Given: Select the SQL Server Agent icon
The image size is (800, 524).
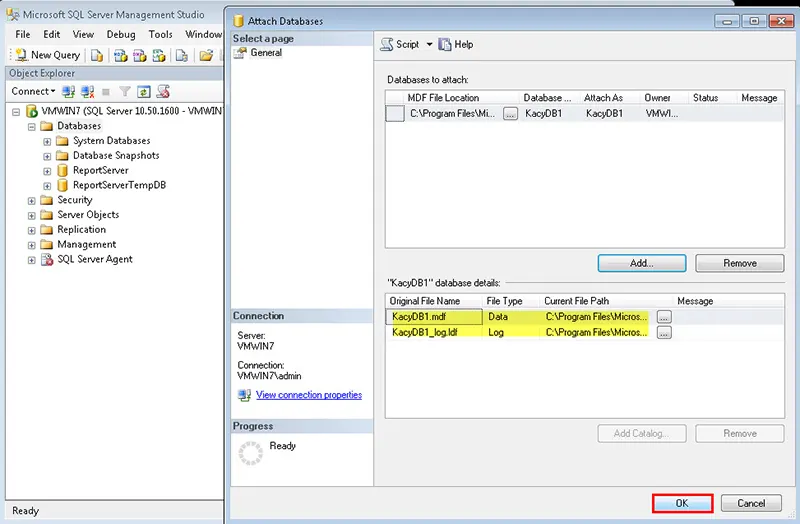Looking at the screenshot, I should 46,259.
